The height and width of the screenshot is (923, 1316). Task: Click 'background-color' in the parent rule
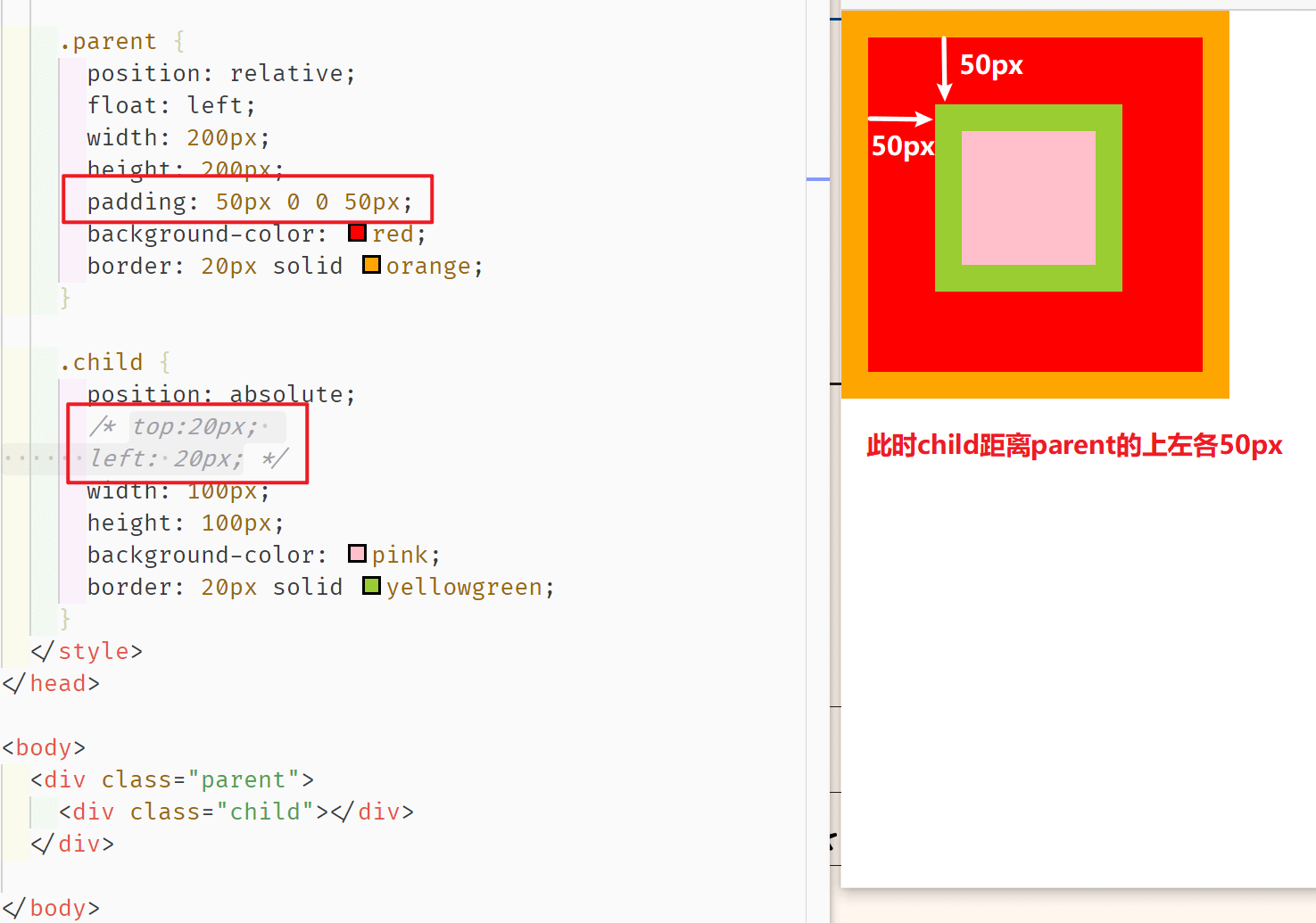pyautogui.click(x=201, y=234)
